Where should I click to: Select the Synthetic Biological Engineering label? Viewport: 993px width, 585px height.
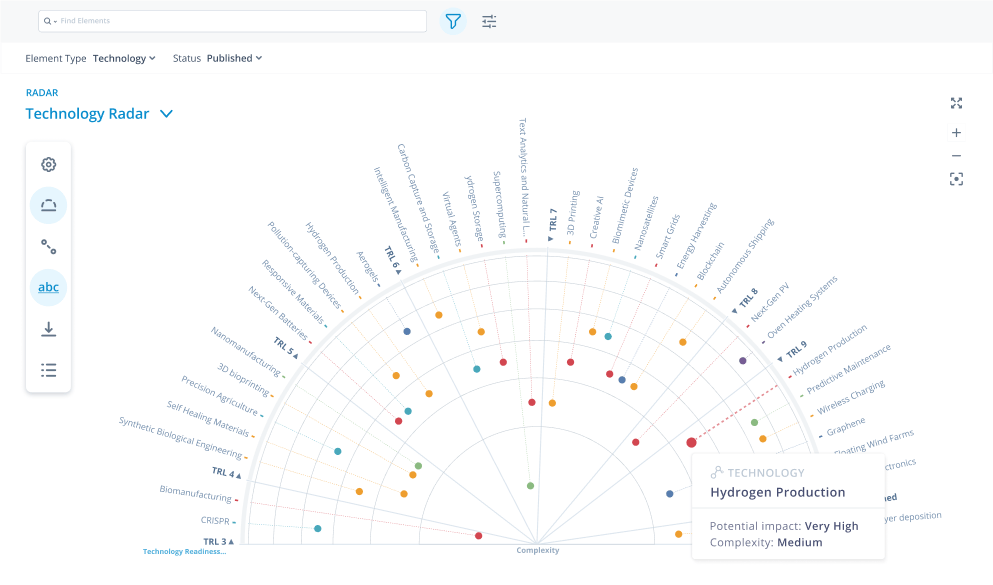coord(180,437)
